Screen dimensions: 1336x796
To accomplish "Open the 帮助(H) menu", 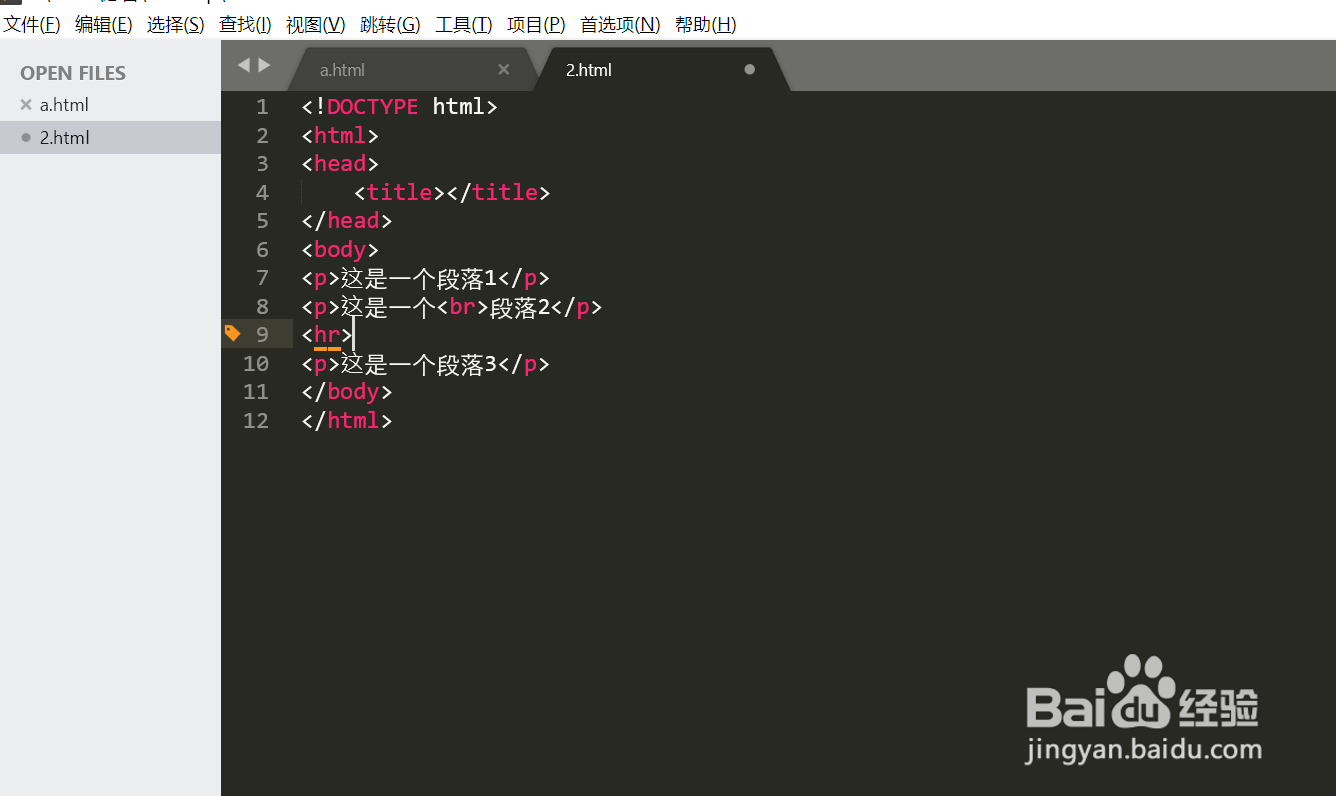I will point(706,25).
